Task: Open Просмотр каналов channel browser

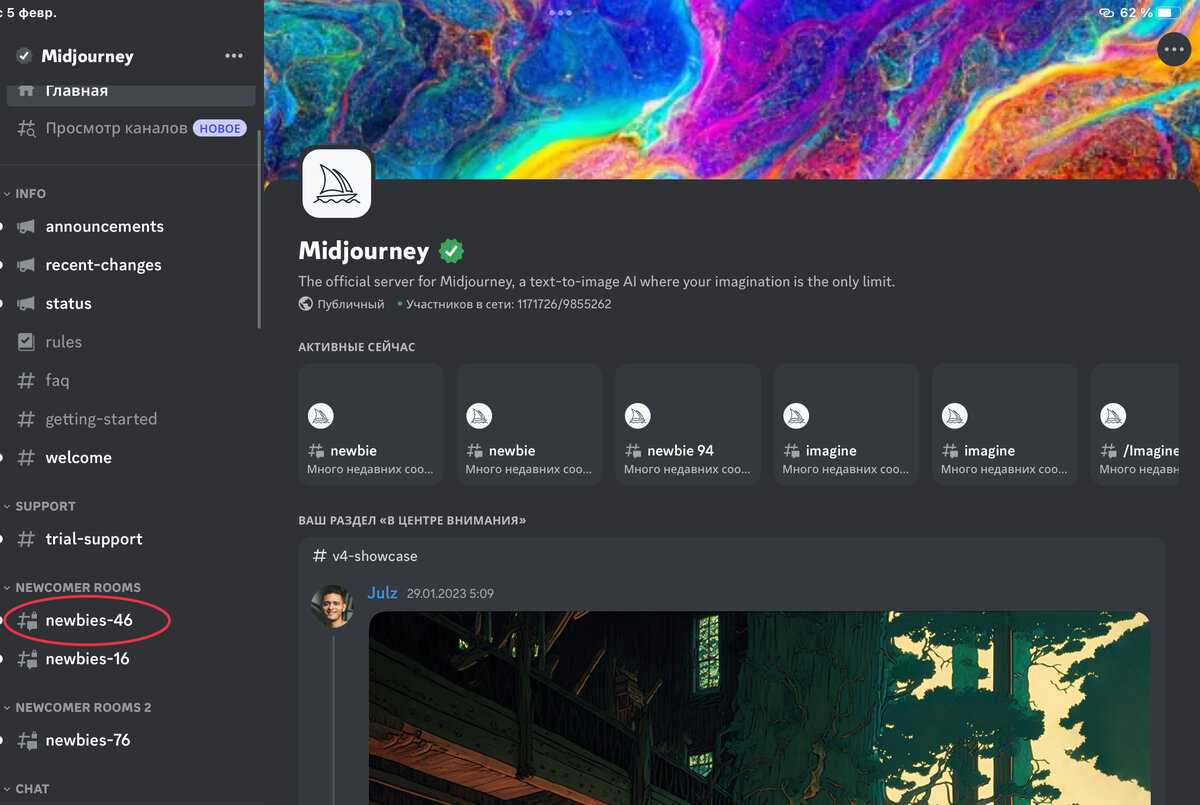Action: 131,128
